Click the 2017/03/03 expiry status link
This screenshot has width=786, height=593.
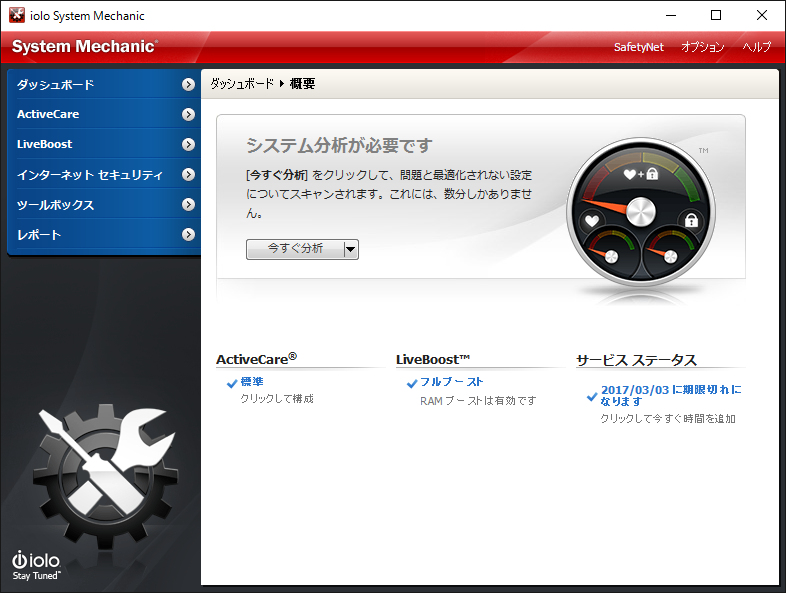(x=671, y=396)
